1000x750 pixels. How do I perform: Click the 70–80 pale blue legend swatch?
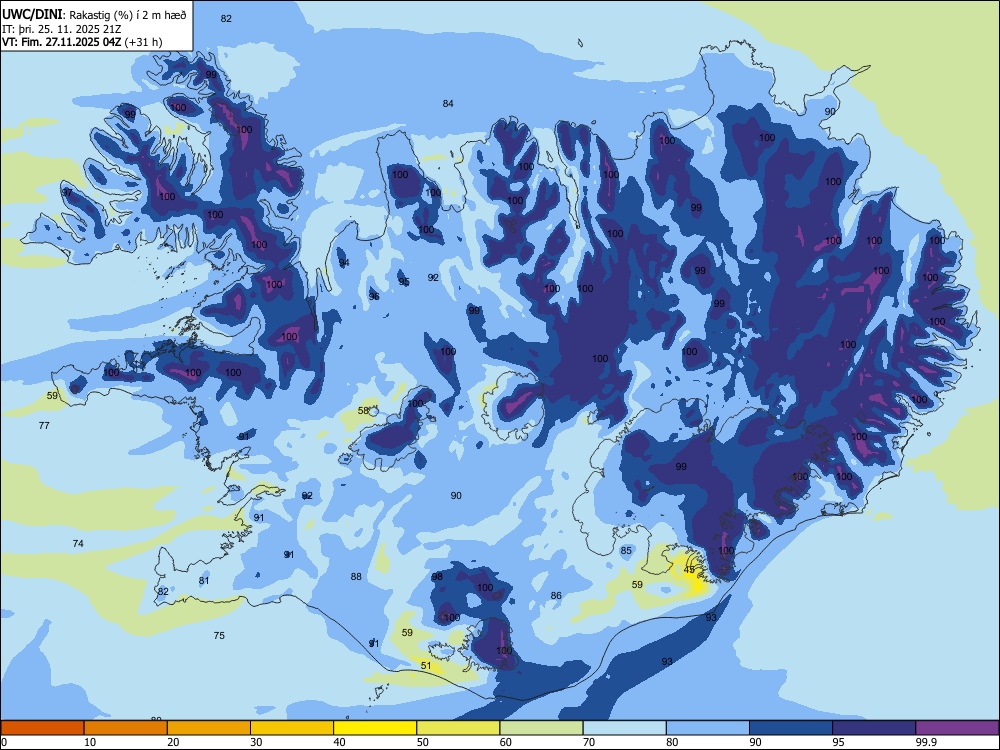[624, 728]
